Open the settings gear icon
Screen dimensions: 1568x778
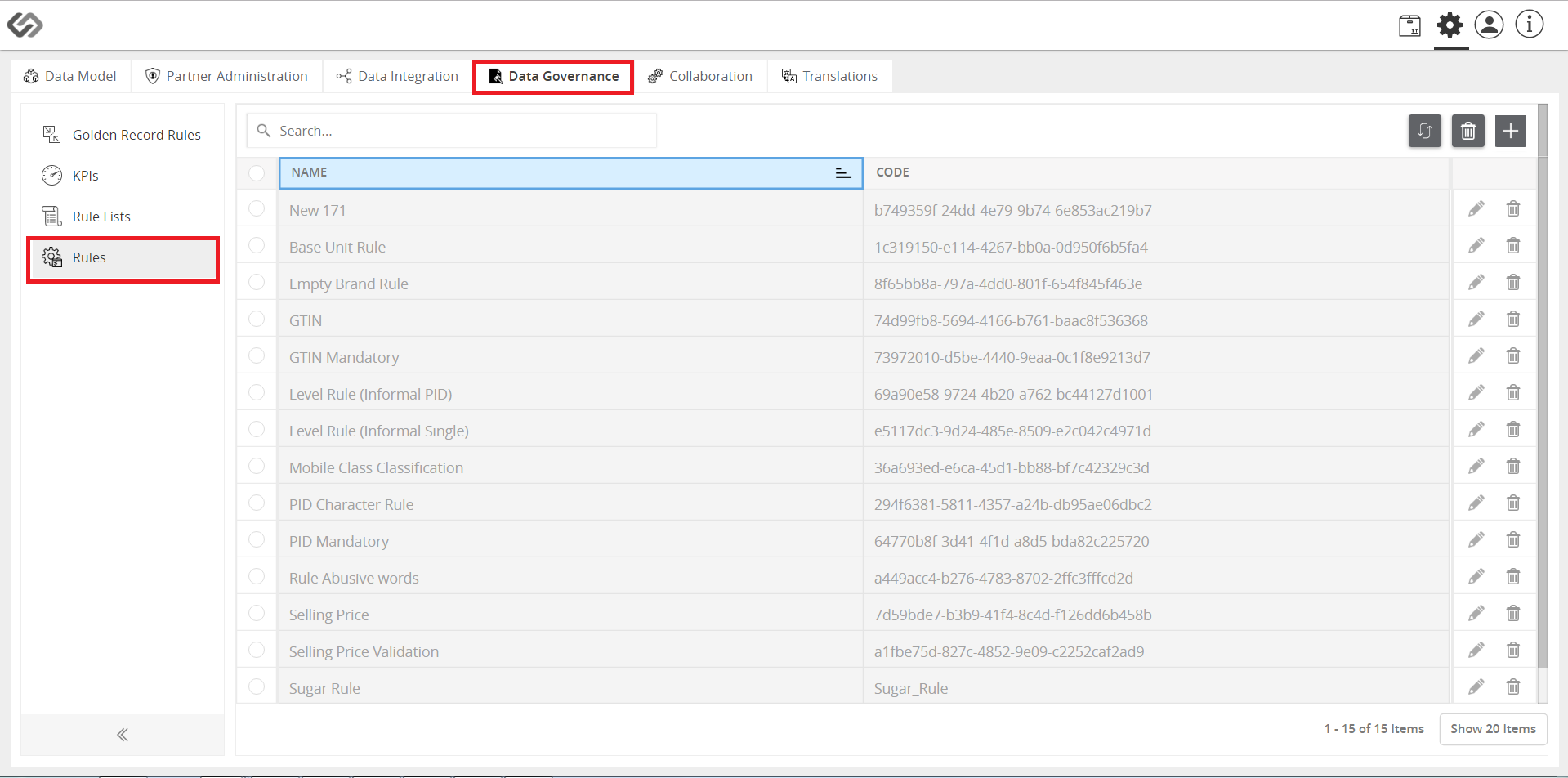(x=1450, y=25)
